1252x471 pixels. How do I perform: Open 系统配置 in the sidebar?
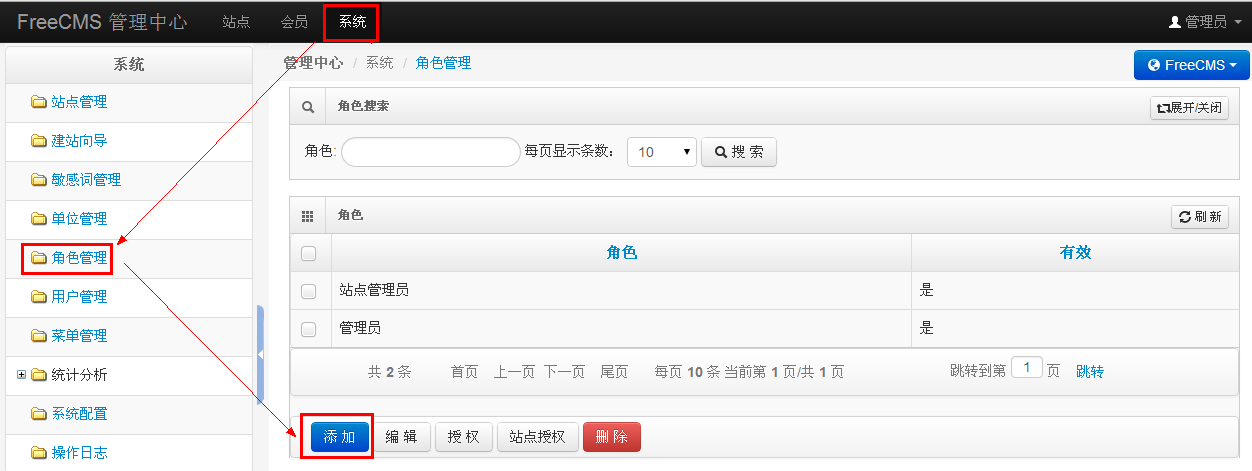tap(79, 414)
